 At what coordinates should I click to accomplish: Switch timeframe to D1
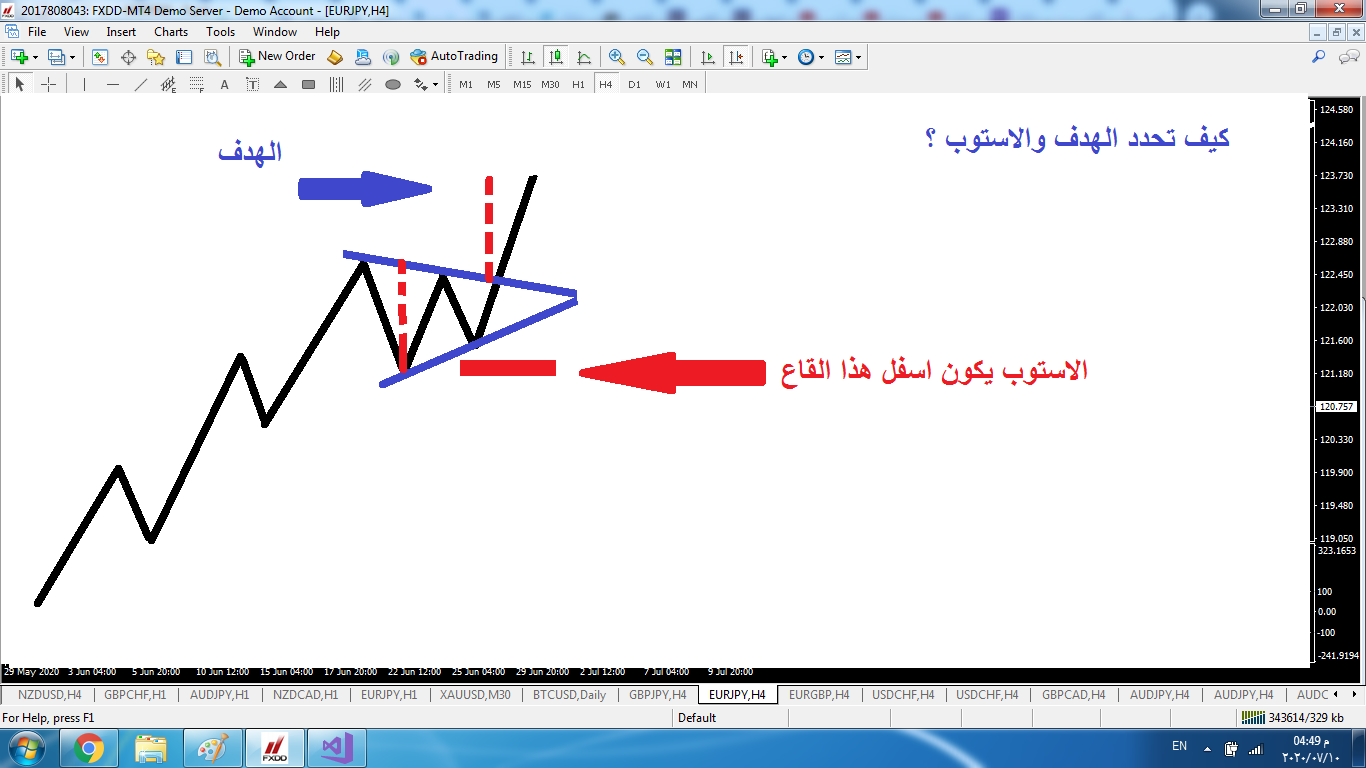click(634, 85)
